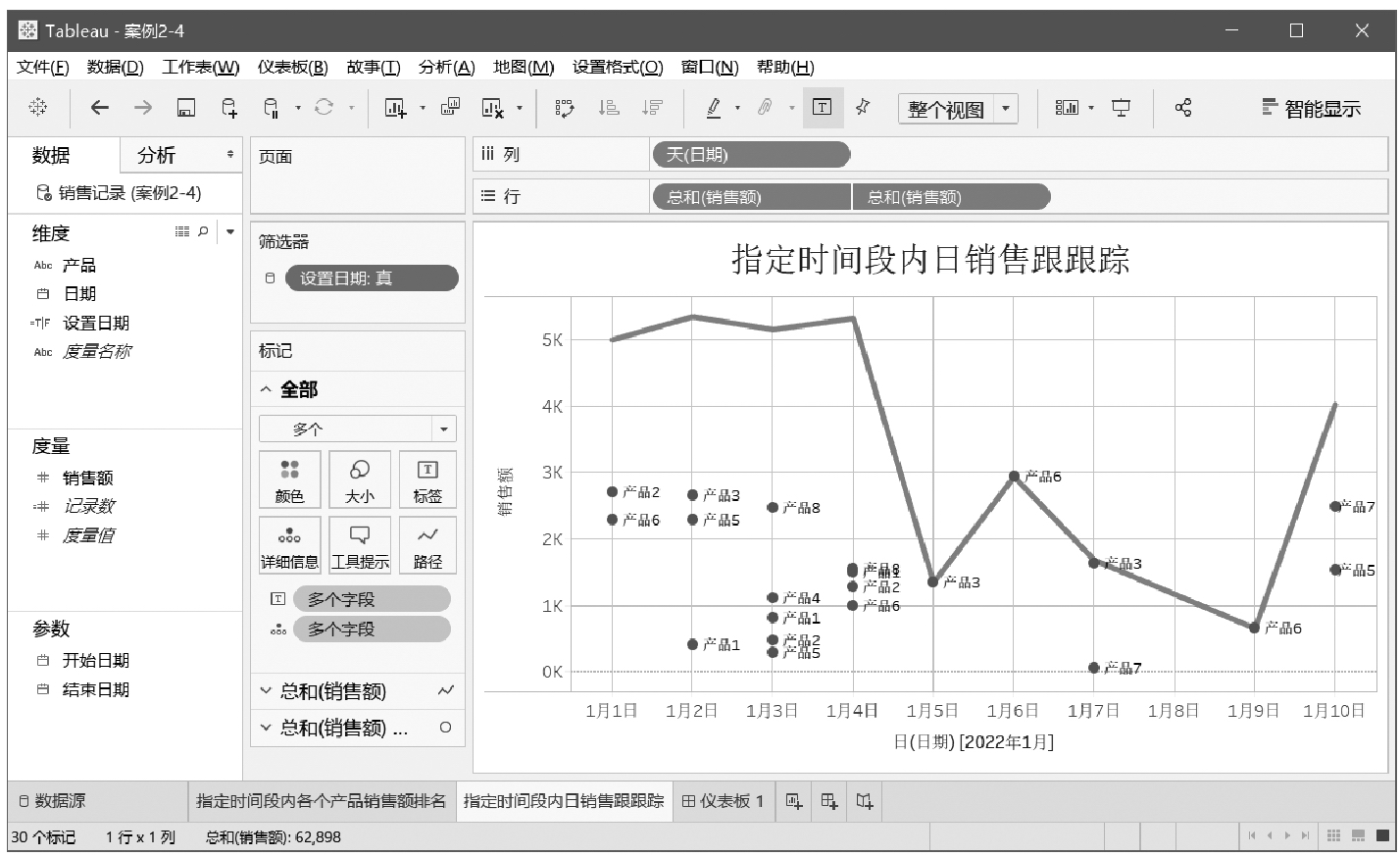Toggle the fix axes pin icon
The image size is (1400, 857).
[863, 108]
